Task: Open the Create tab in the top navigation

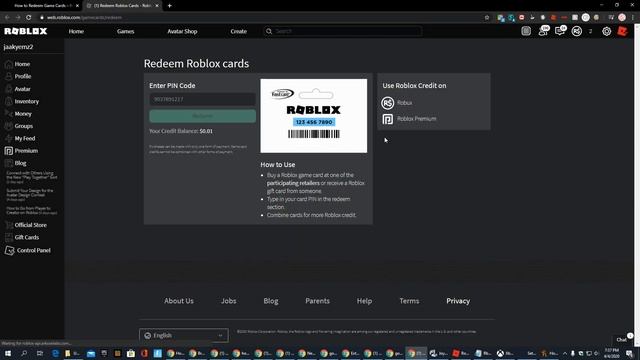Action: pos(238,31)
